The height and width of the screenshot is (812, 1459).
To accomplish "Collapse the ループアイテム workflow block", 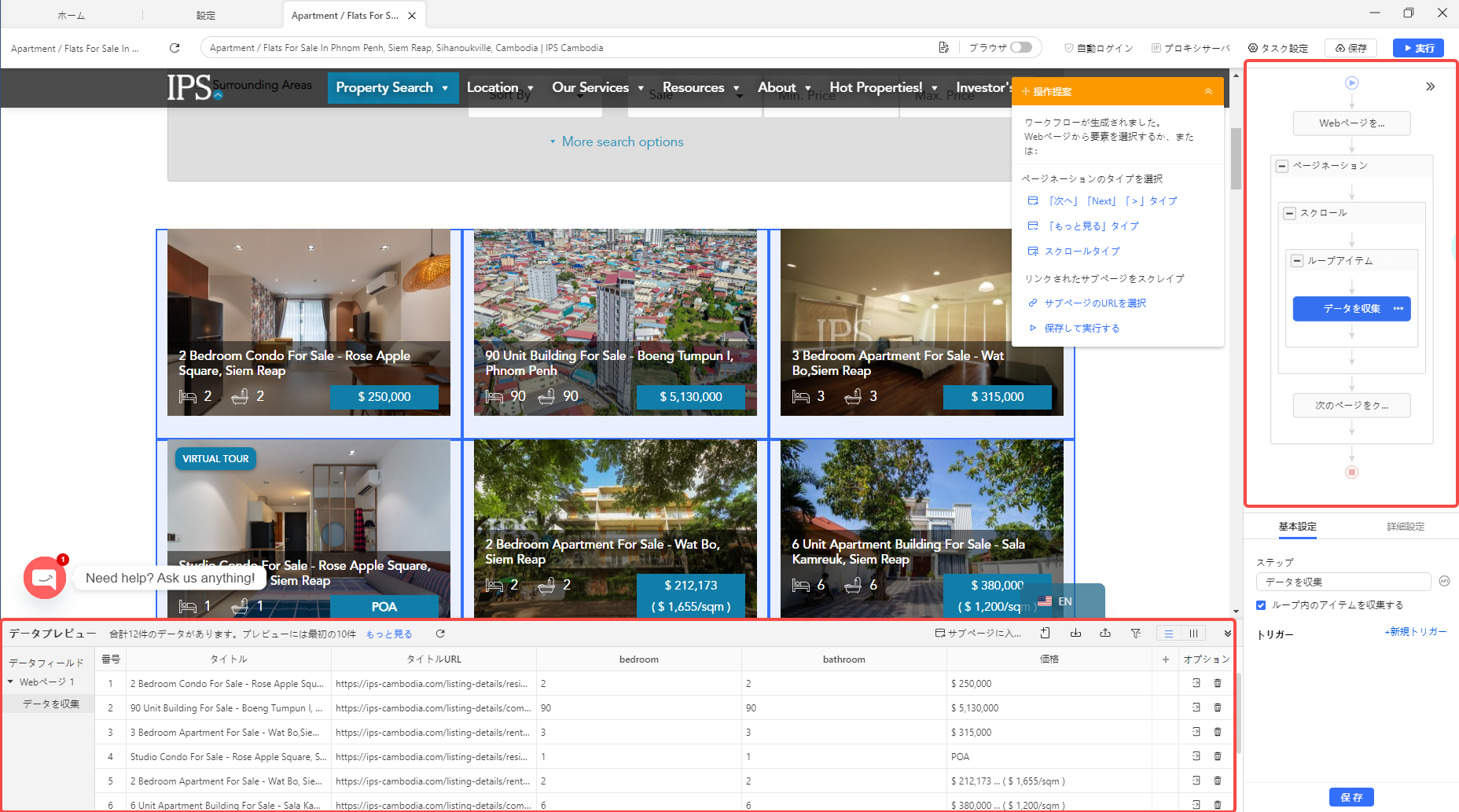I will pos(1297,261).
